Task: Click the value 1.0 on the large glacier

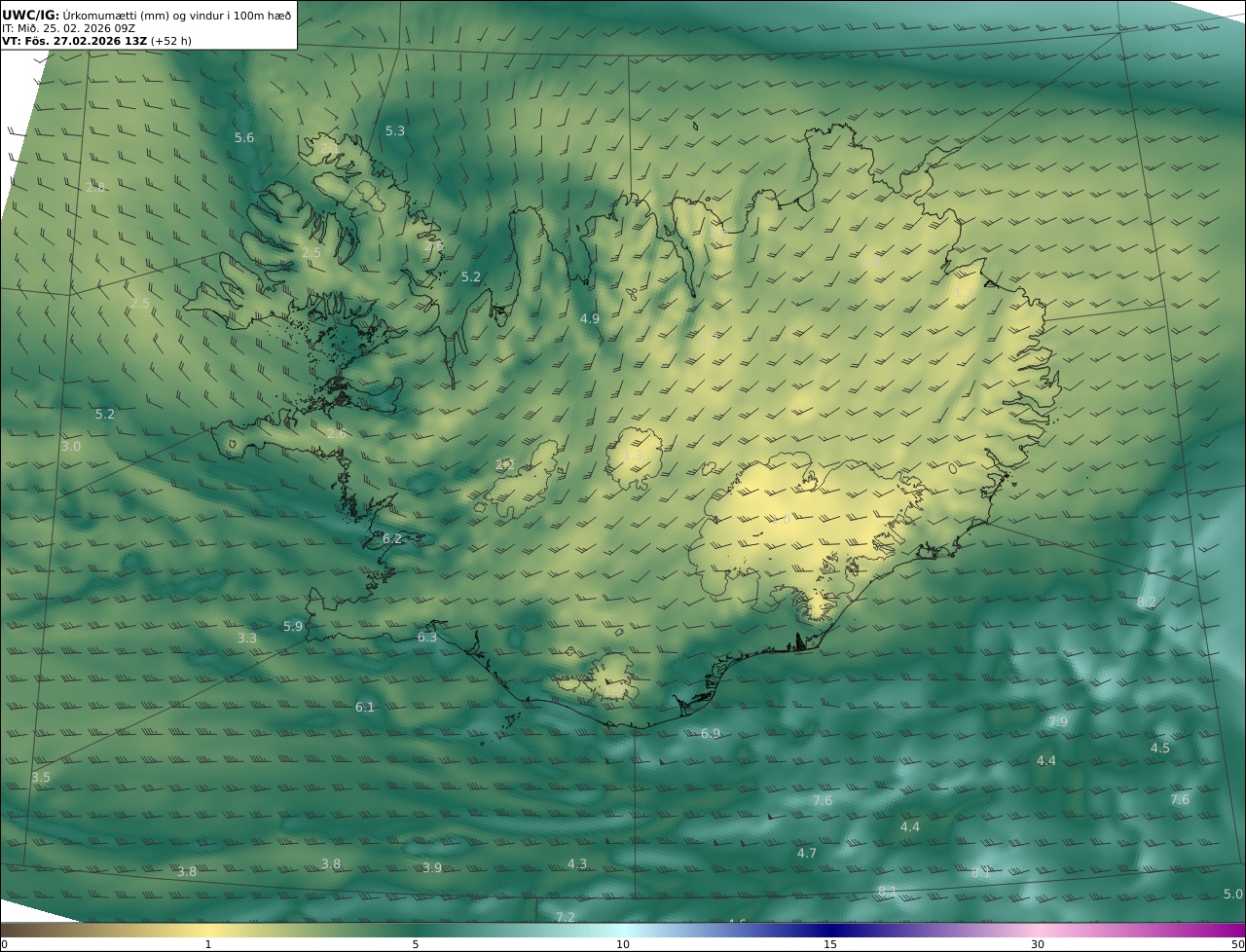Action: [x=781, y=520]
